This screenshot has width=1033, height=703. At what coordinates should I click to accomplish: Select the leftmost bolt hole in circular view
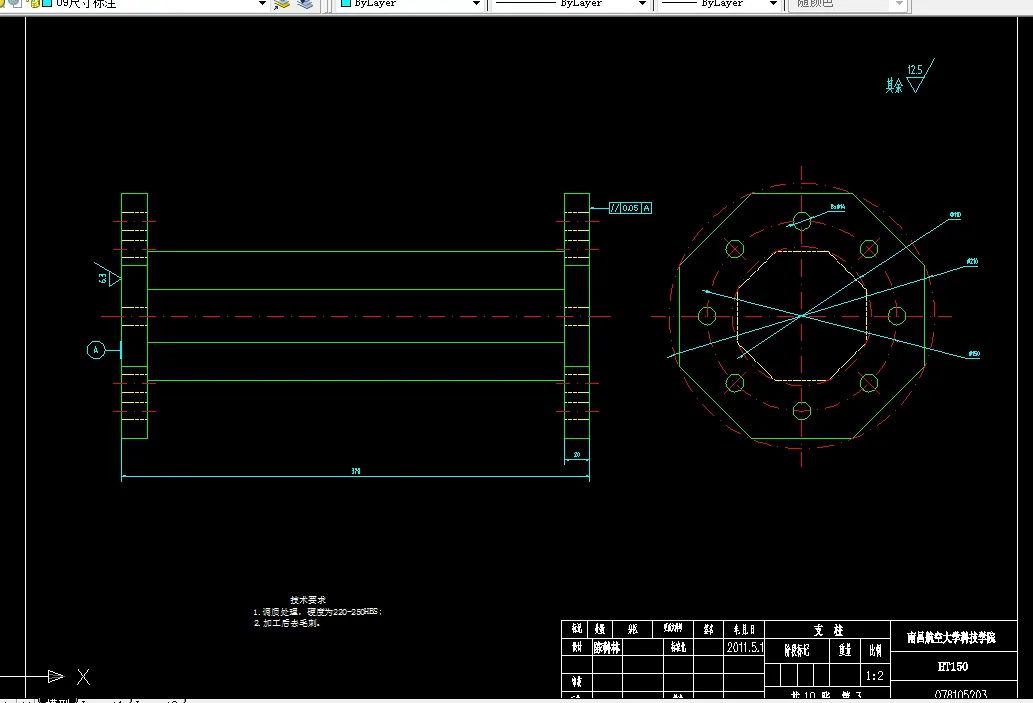(x=707, y=316)
